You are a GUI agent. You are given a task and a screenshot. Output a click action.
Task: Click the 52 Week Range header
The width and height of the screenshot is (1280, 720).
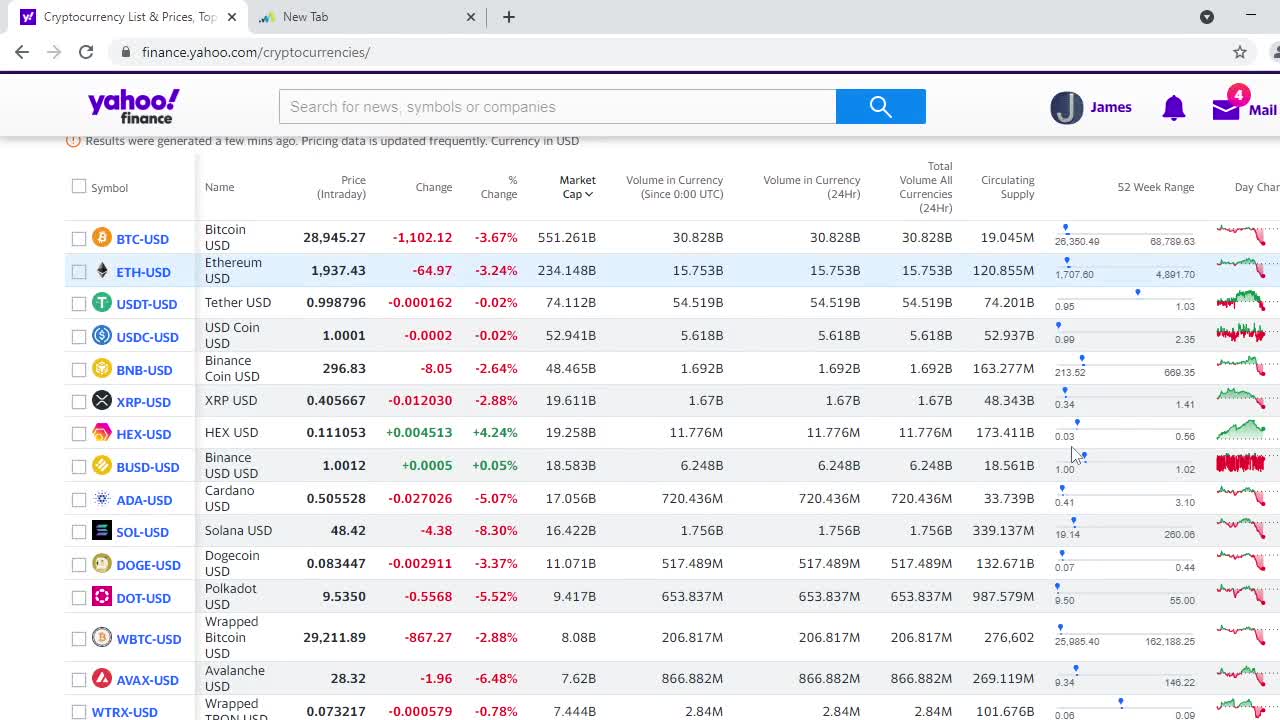1155,187
